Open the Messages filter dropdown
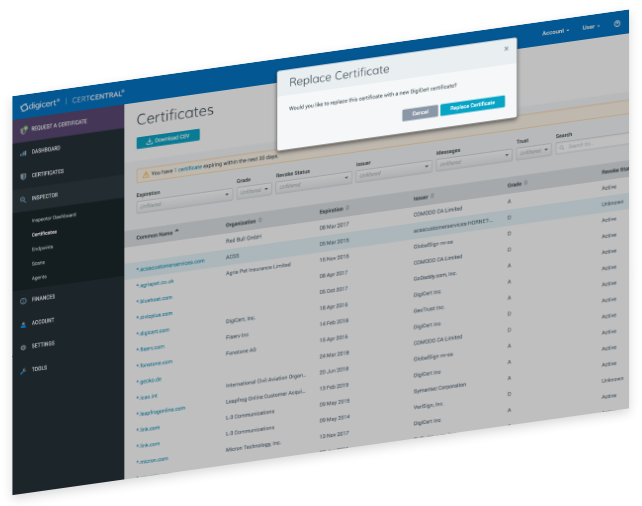642x506 pixels. [x=474, y=160]
